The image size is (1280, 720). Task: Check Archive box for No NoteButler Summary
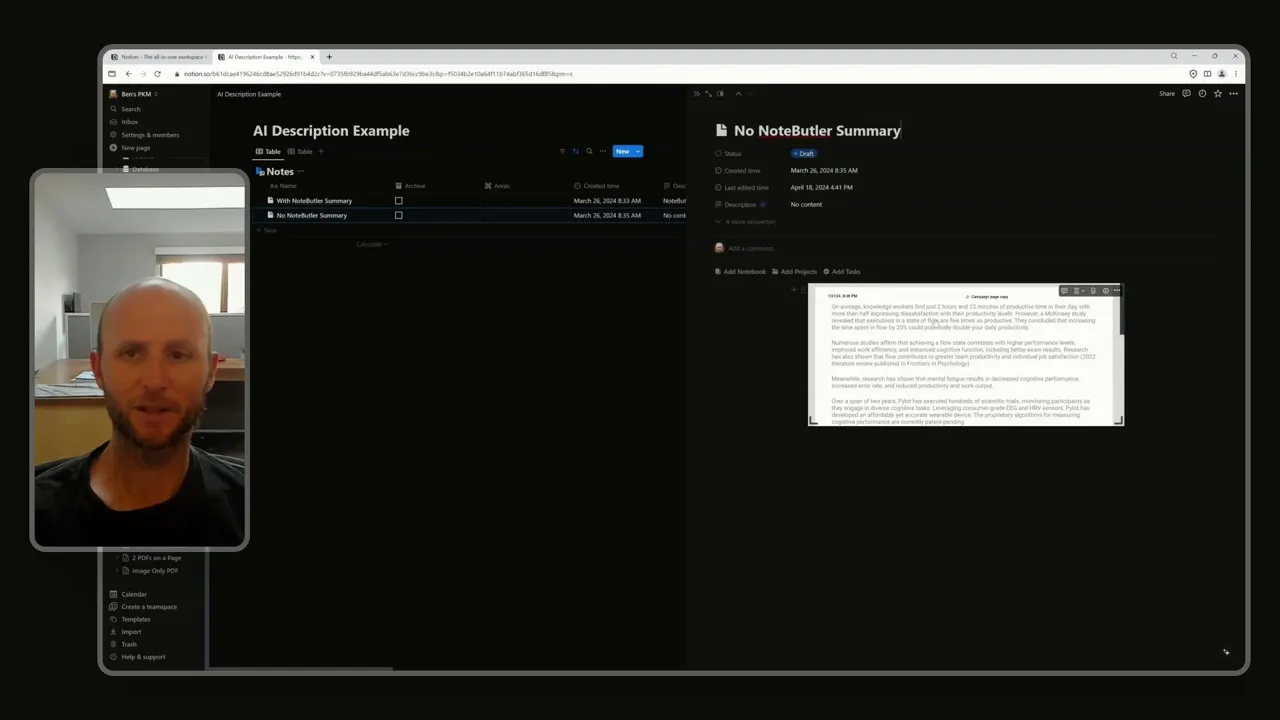click(398, 215)
